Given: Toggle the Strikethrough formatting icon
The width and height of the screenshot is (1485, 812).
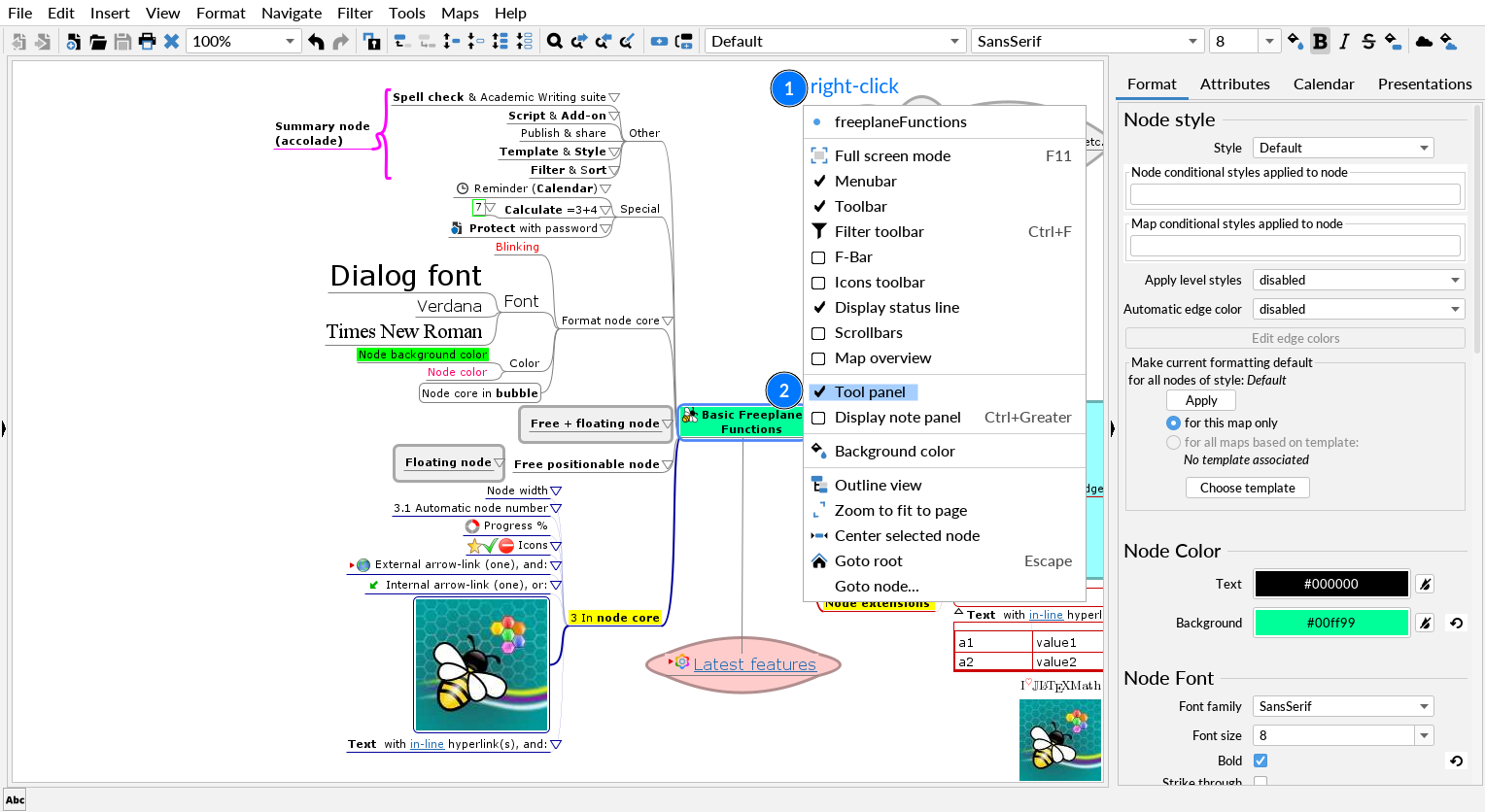Looking at the screenshot, I should pyautogui.click(x=1368, y=41).
